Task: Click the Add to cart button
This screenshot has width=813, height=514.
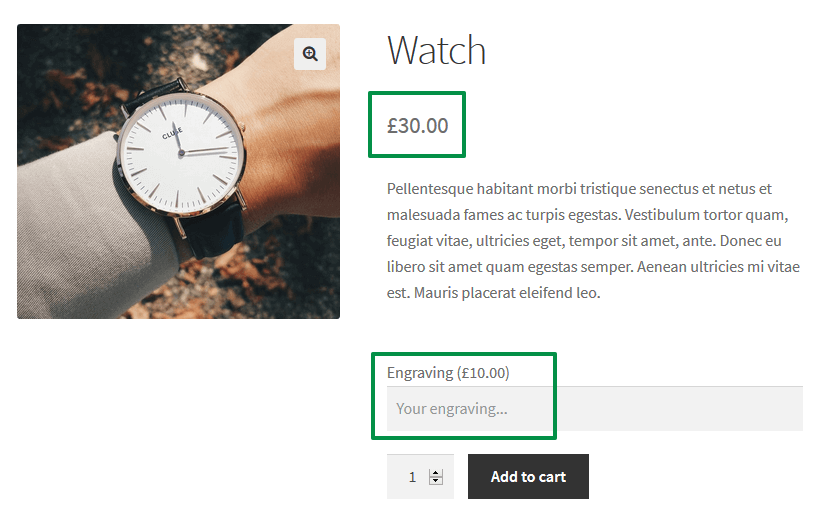Action: (x=528, y=477)
